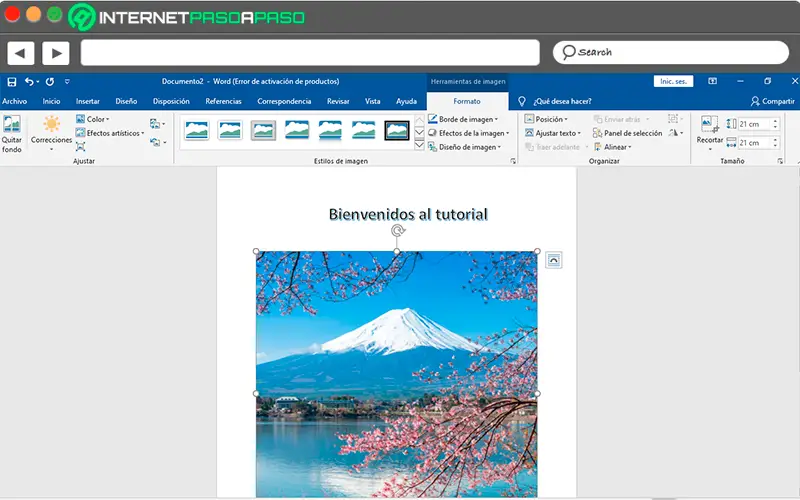The width and height of the screenshot is (800, 500).
Task: Click the Recortar crop icon
Action: point(710,124)
